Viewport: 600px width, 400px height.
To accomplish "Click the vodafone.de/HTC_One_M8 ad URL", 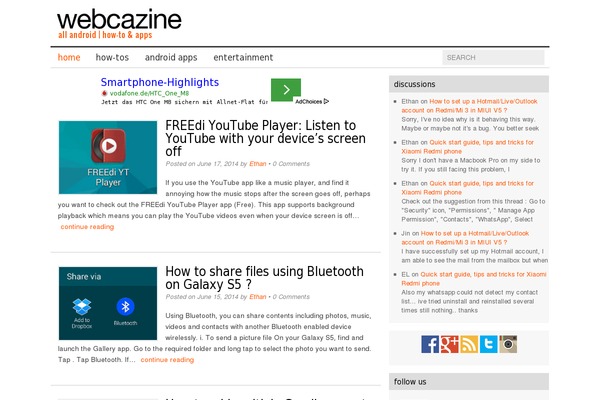I will click(x=149, y=93).
